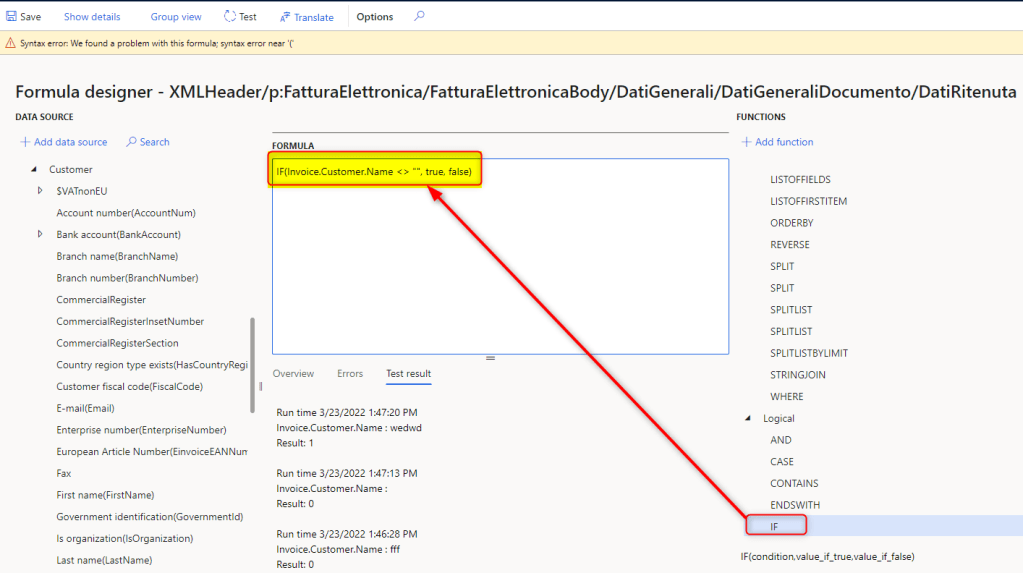Screen dimensions: 1023x573
Task: Click the Group view button
Action: 176,17
